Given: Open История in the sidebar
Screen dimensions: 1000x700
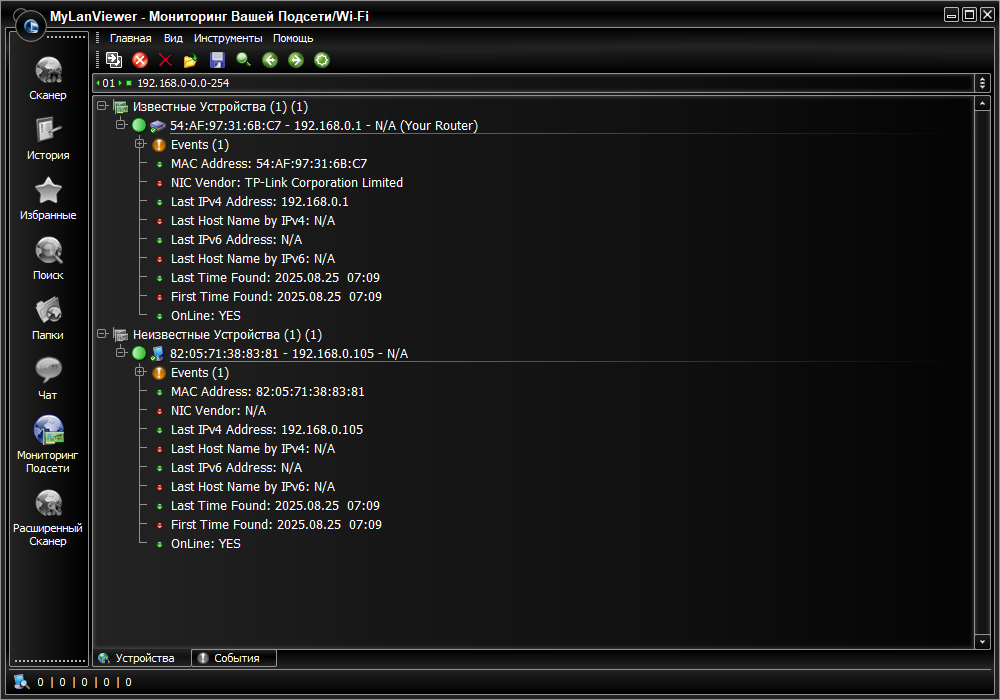Looking at the screenshot, I should (x=48, y=138).
